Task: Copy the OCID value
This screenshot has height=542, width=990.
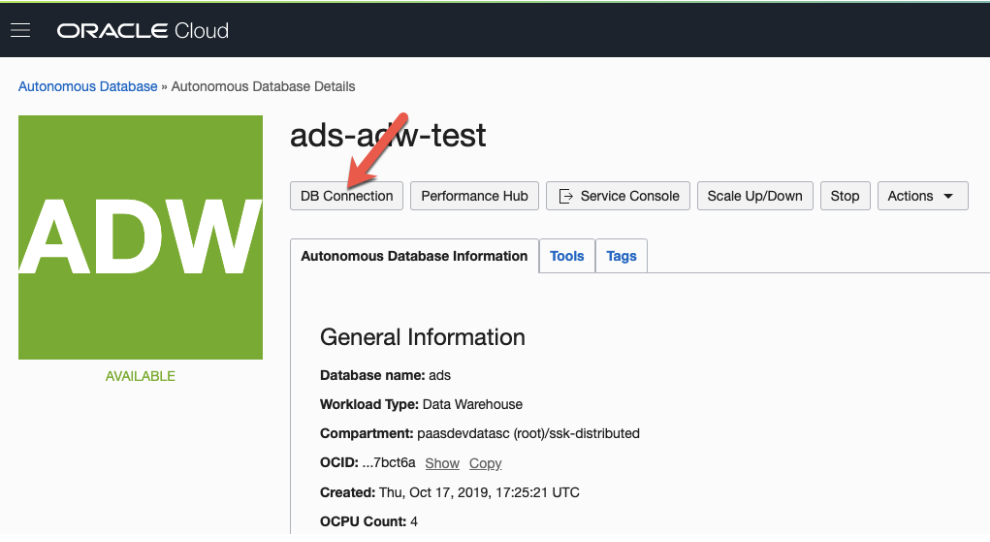Action: 485,463
